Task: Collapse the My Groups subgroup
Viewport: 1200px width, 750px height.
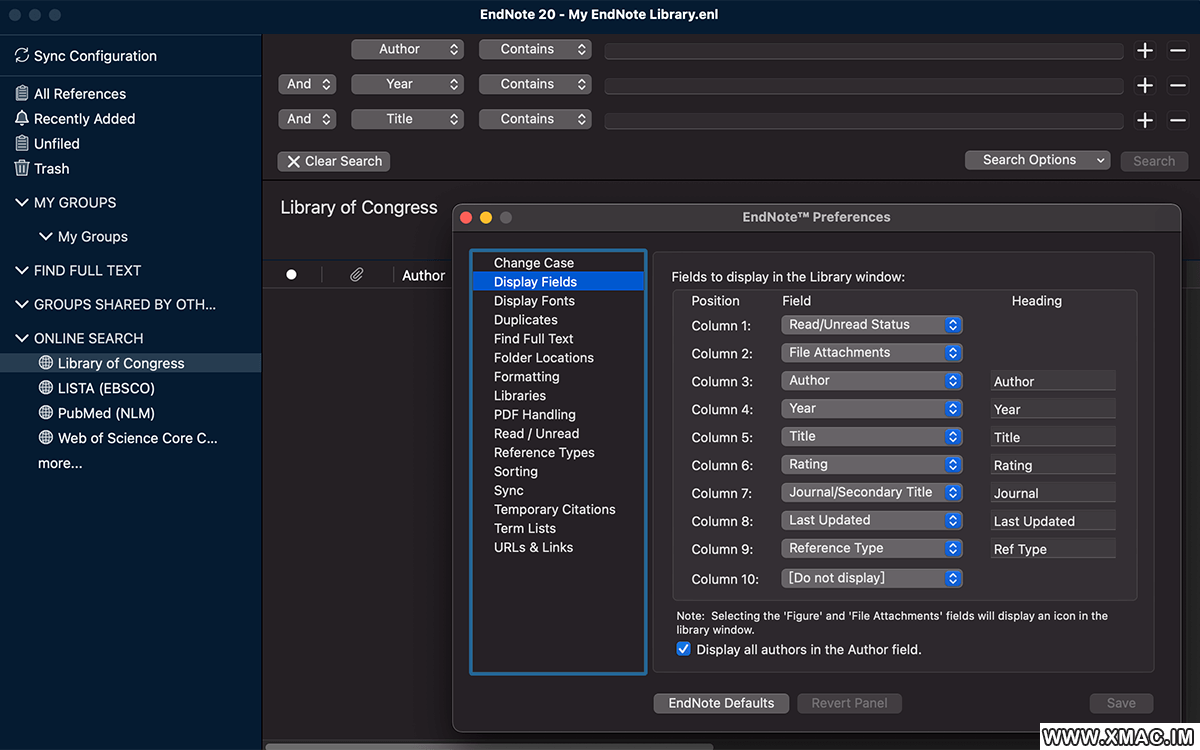Action: [x=45, y=237]
